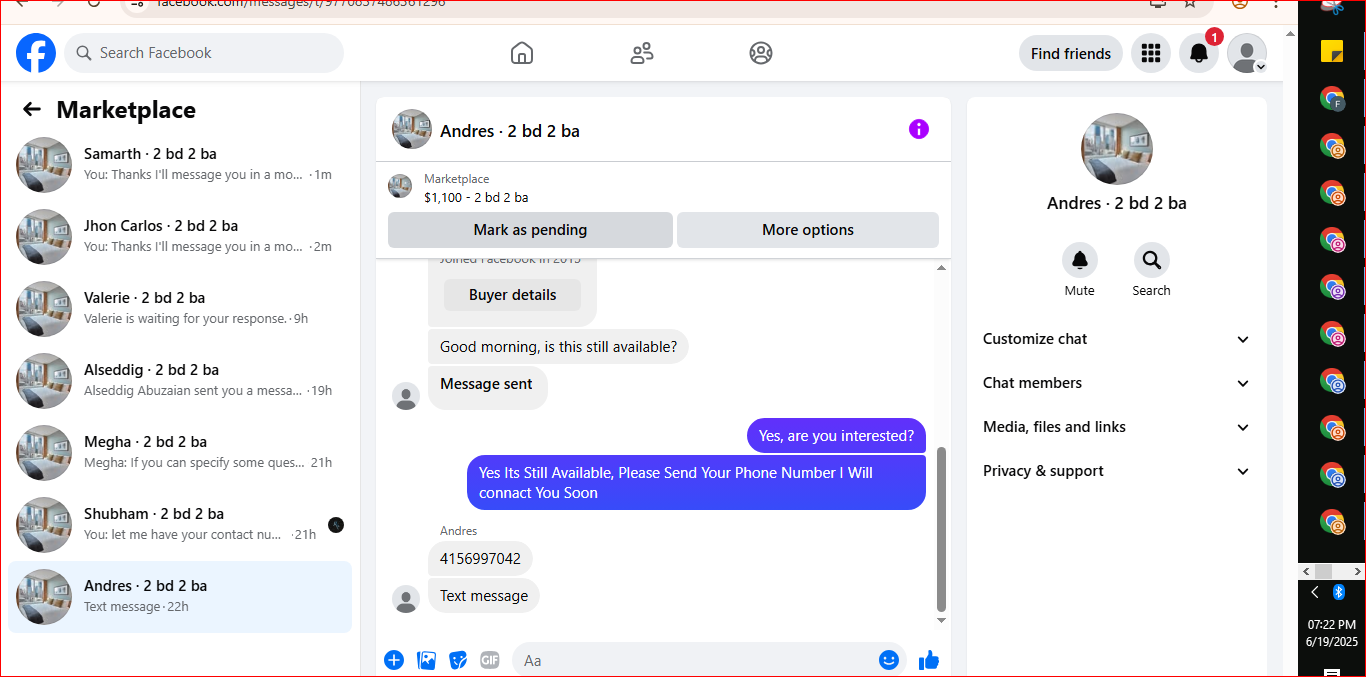Open the yellow sticky notes icon
The height and width of the screenshot is (677, 1366).
tap(1332, 51)
